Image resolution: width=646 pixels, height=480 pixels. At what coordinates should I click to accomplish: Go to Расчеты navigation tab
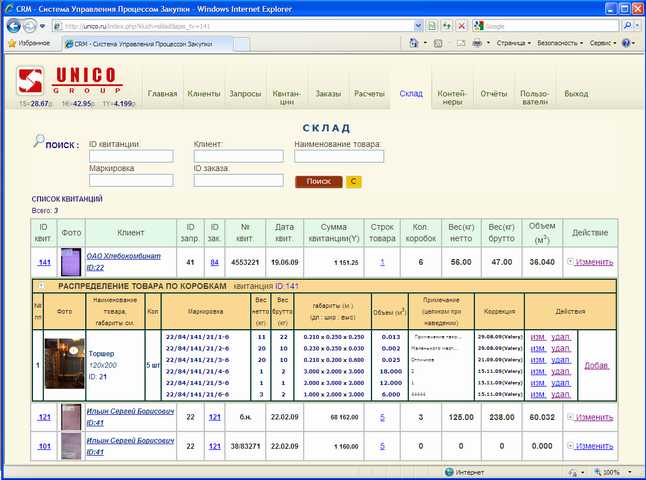pos(369,94)
